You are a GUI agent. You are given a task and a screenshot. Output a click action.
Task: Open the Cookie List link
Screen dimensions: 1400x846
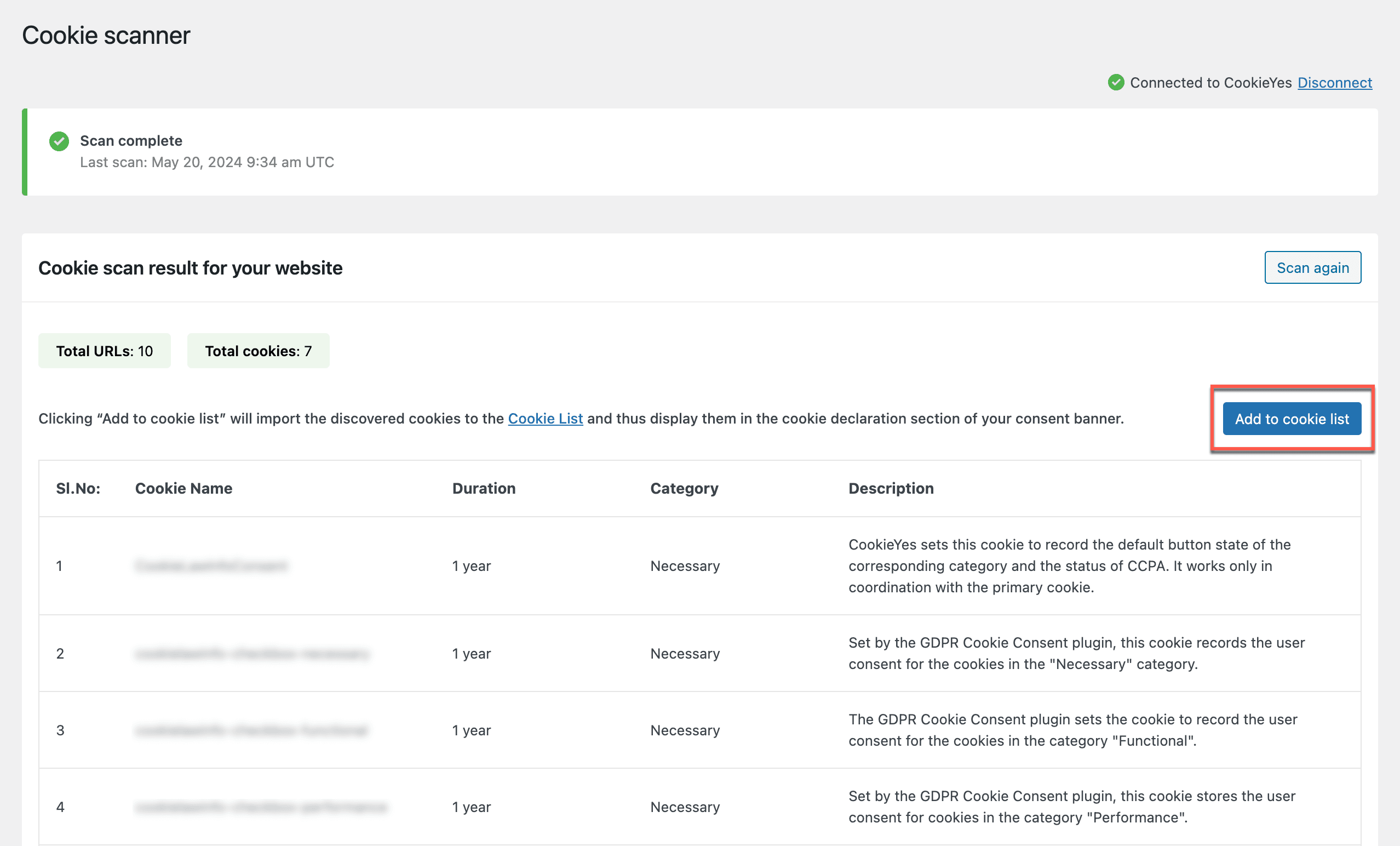click(545, 419)
